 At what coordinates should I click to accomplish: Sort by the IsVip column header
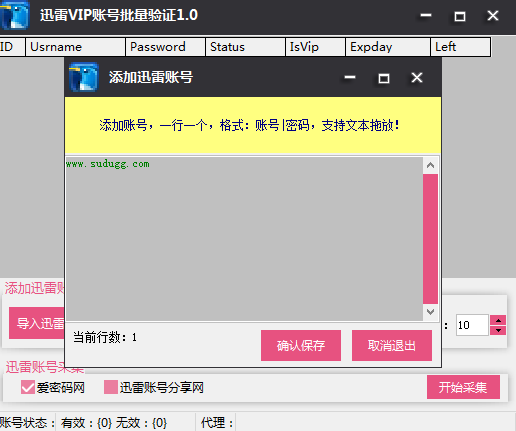(315, 47)
